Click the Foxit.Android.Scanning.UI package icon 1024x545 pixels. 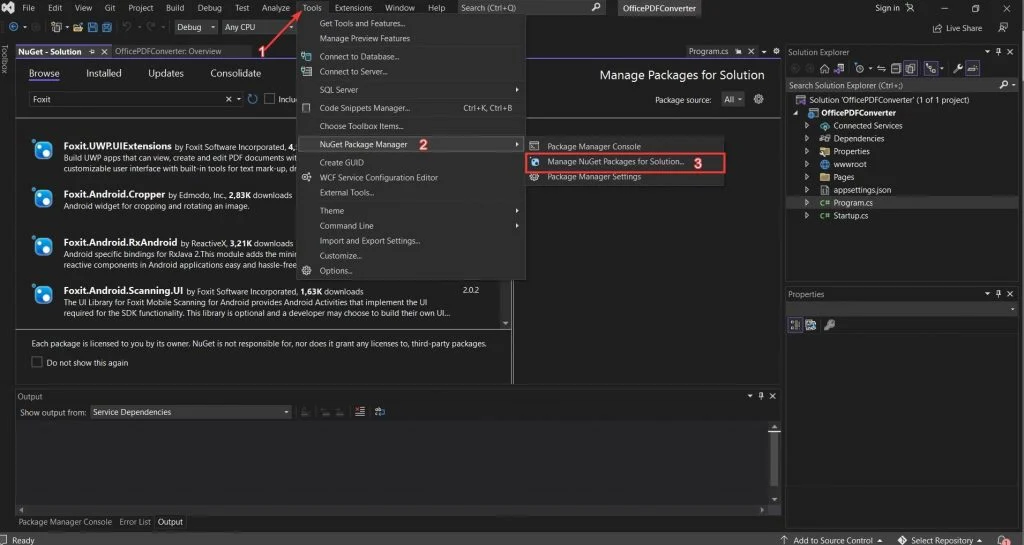click(x=43, y=294)
